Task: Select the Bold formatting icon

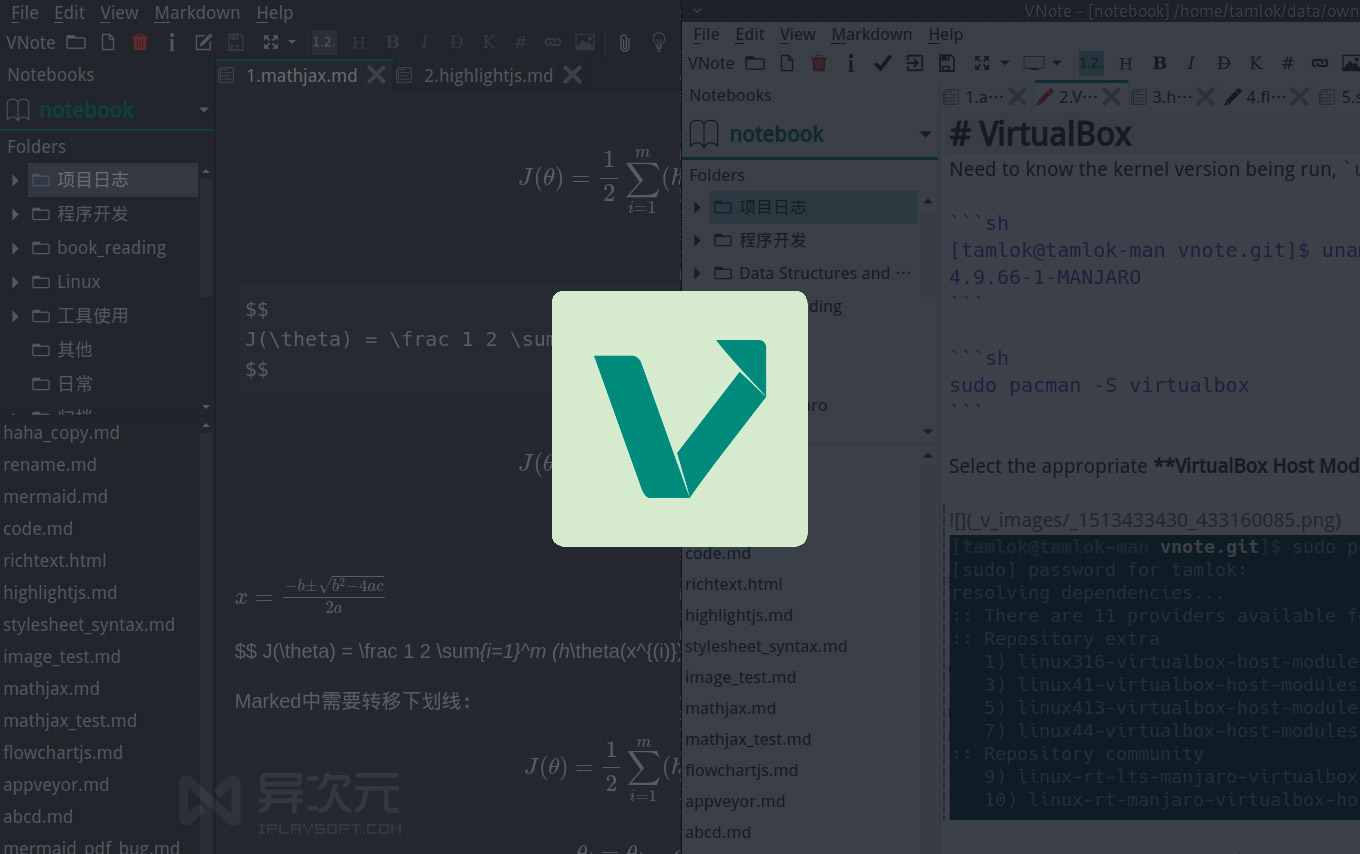Action: [392, 42]
